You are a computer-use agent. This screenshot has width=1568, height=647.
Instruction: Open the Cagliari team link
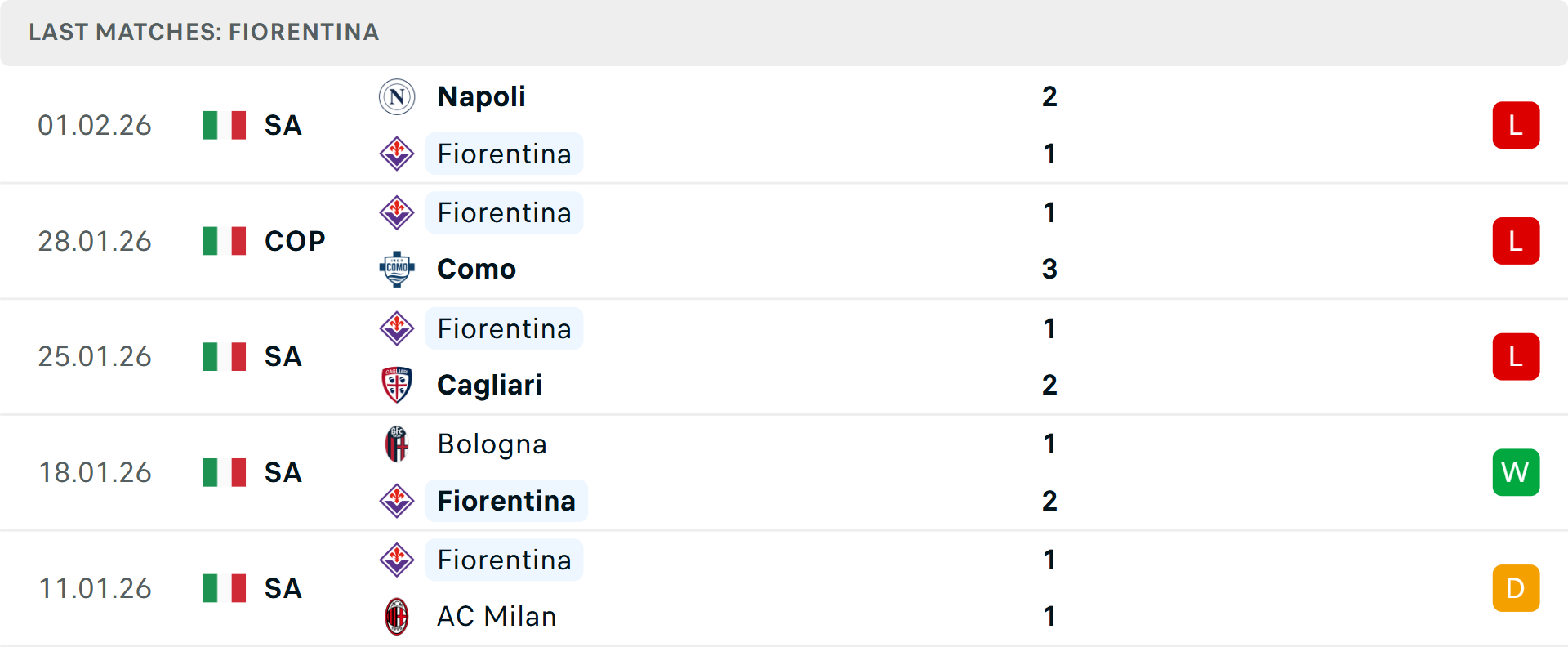489,385
